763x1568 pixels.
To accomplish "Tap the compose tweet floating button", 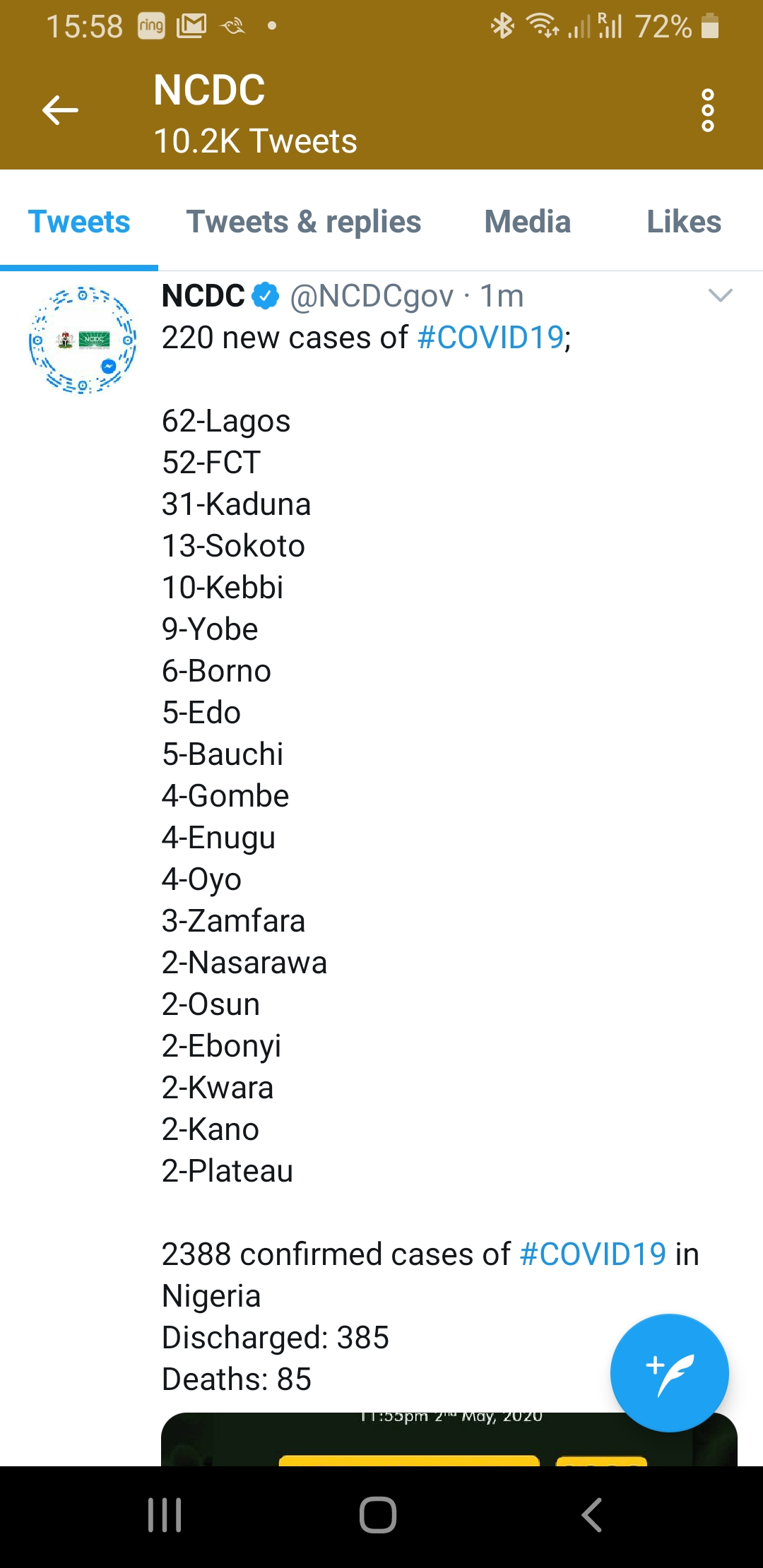I will (669, 1373).
